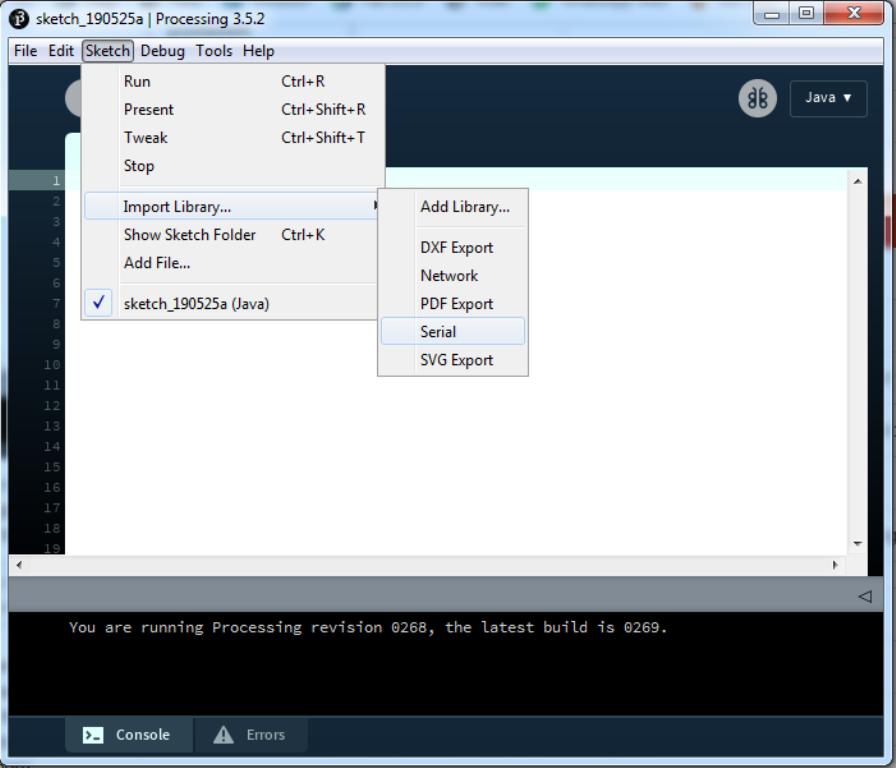The width and height of the screenshot is (896, 768).
Task: Choose Stop from Sketch menu
Action: [234, 166]
